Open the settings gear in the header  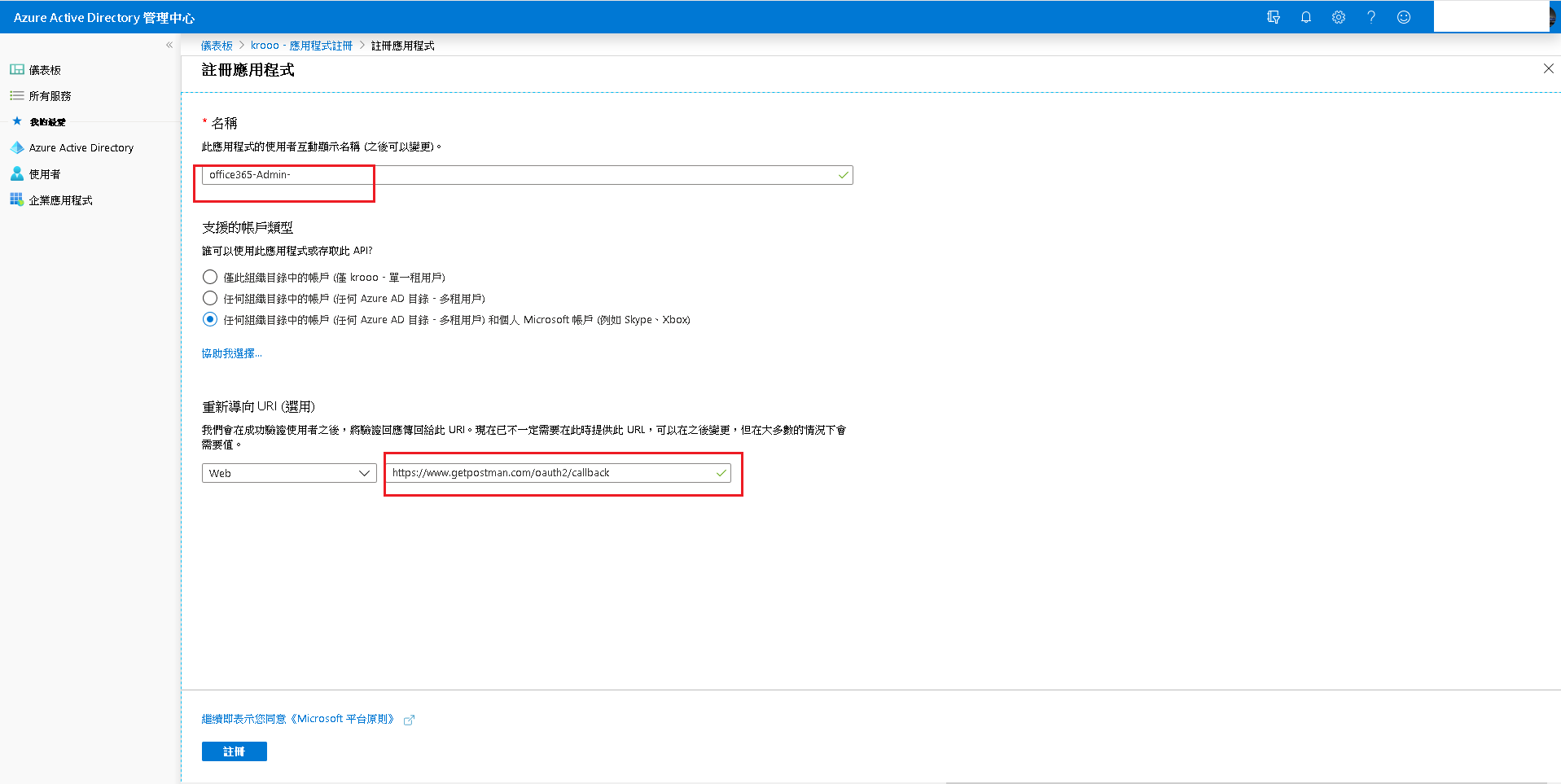(x=1339, y=17)
